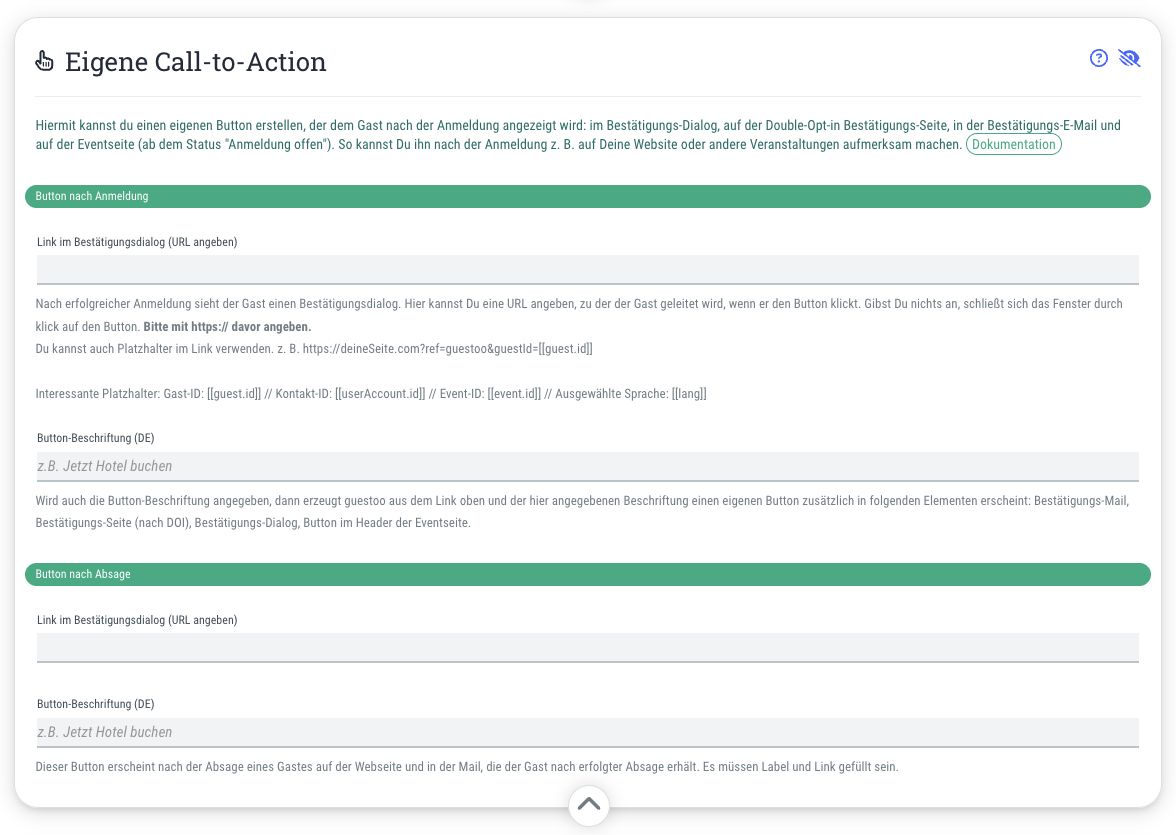Click the example URL containing deineSeite.com
The image size is (1176, 835).
[448, 349]
